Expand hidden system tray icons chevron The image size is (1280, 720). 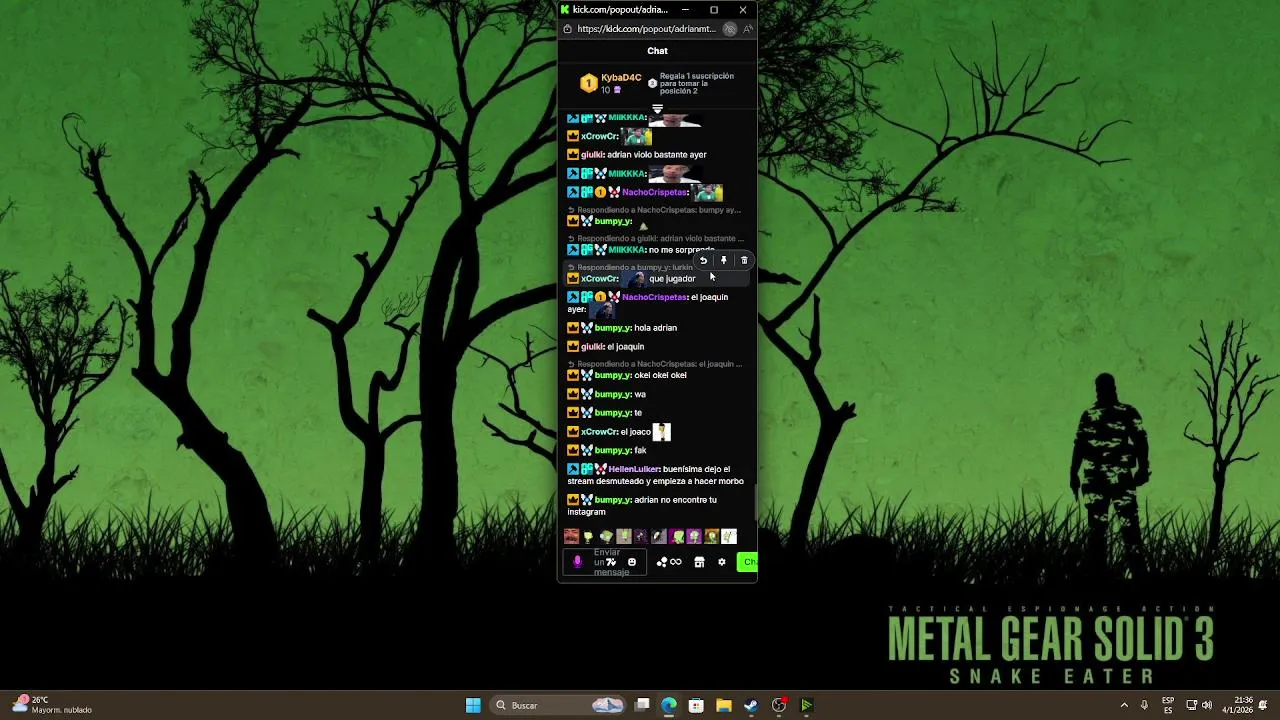click(1124, 705)
